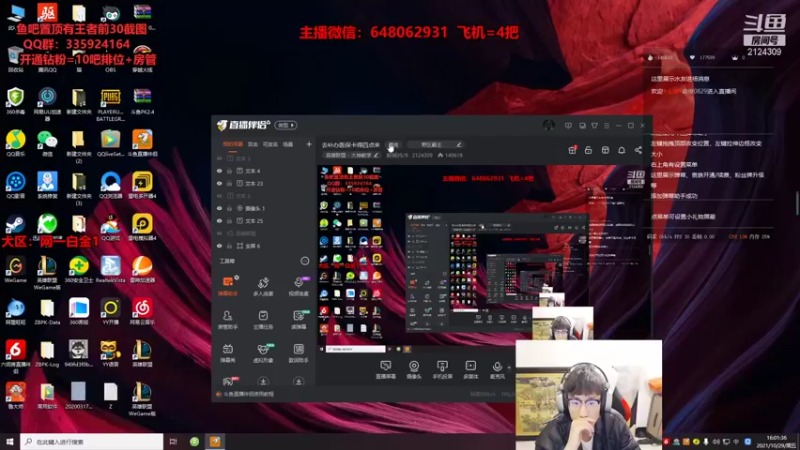Image resolution: width=800 pixels, height=450 pixels.
Task: Add a new scene with the plus button
Action: pos(309,144)
